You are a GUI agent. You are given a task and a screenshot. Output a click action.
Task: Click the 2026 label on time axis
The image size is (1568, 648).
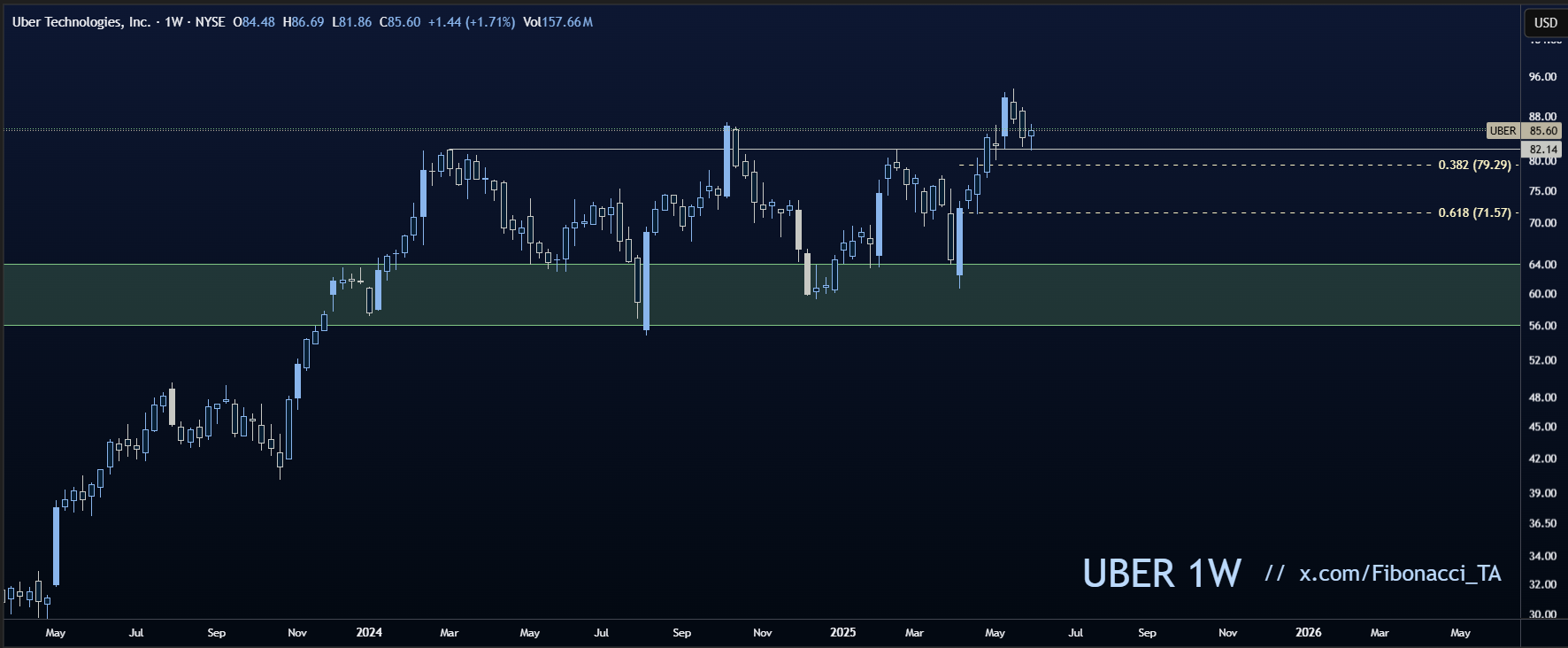[1308, 632]
